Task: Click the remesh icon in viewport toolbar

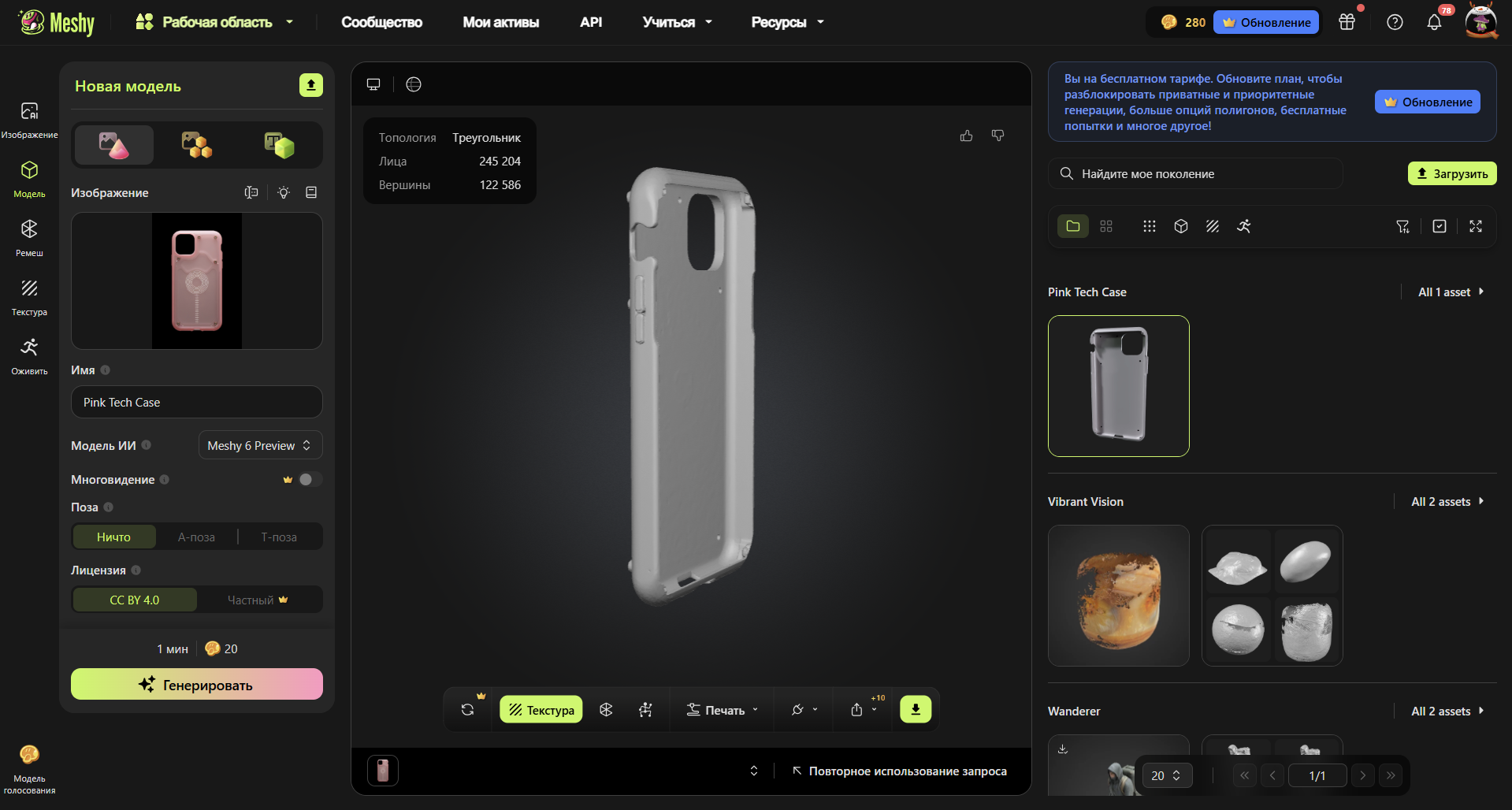Action: [606, 709]
